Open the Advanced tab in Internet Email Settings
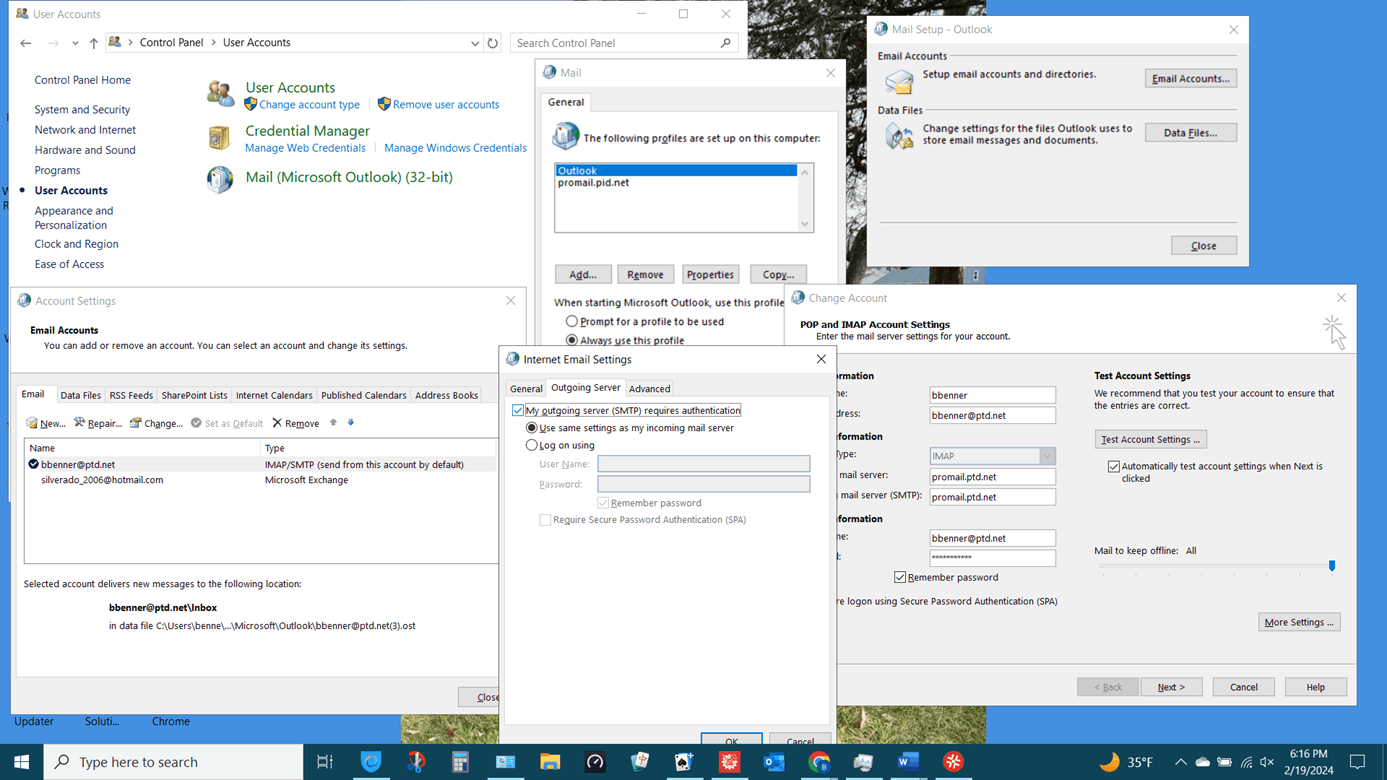This screenshot has height=780, width=1387. [649, 389]
